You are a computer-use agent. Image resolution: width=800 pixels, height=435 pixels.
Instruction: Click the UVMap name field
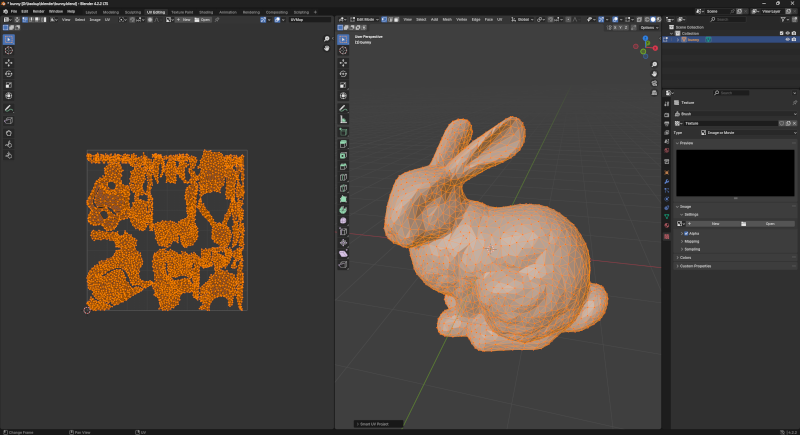point(310,19)
